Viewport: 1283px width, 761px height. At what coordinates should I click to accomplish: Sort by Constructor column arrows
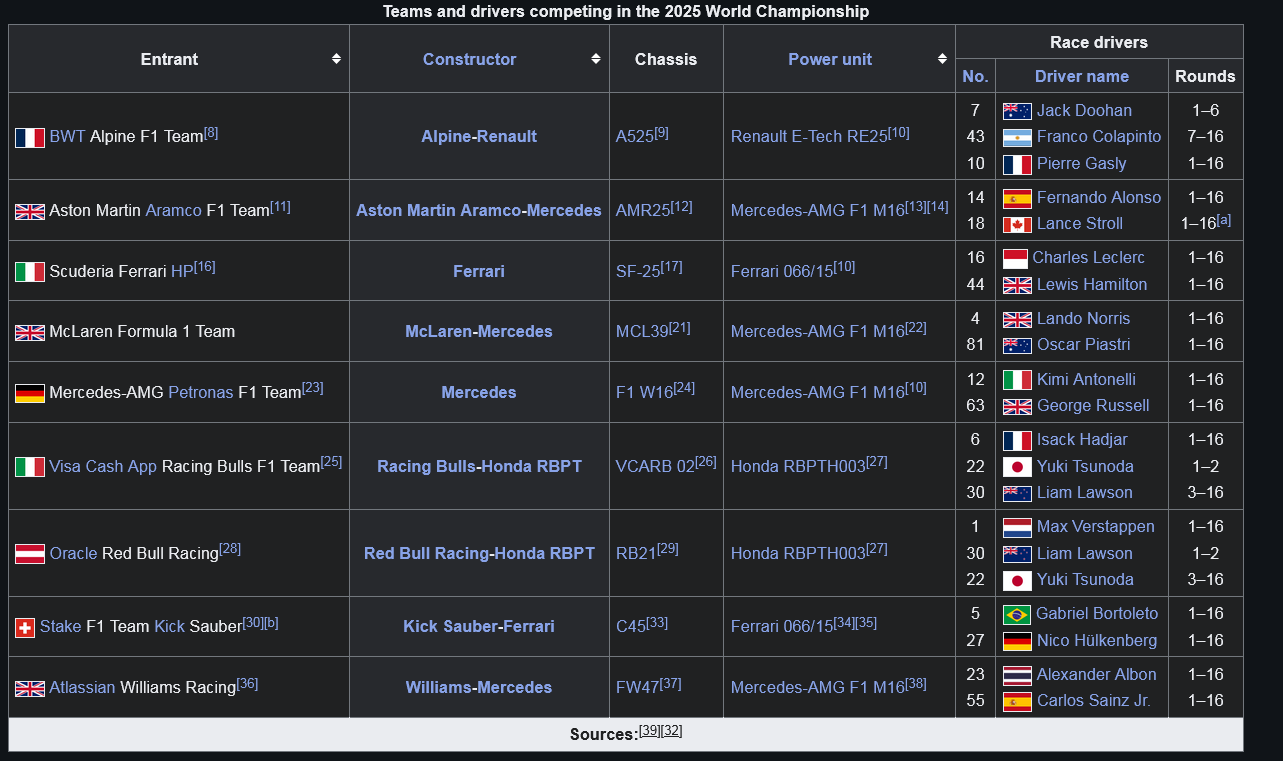[x=596, y=59]
